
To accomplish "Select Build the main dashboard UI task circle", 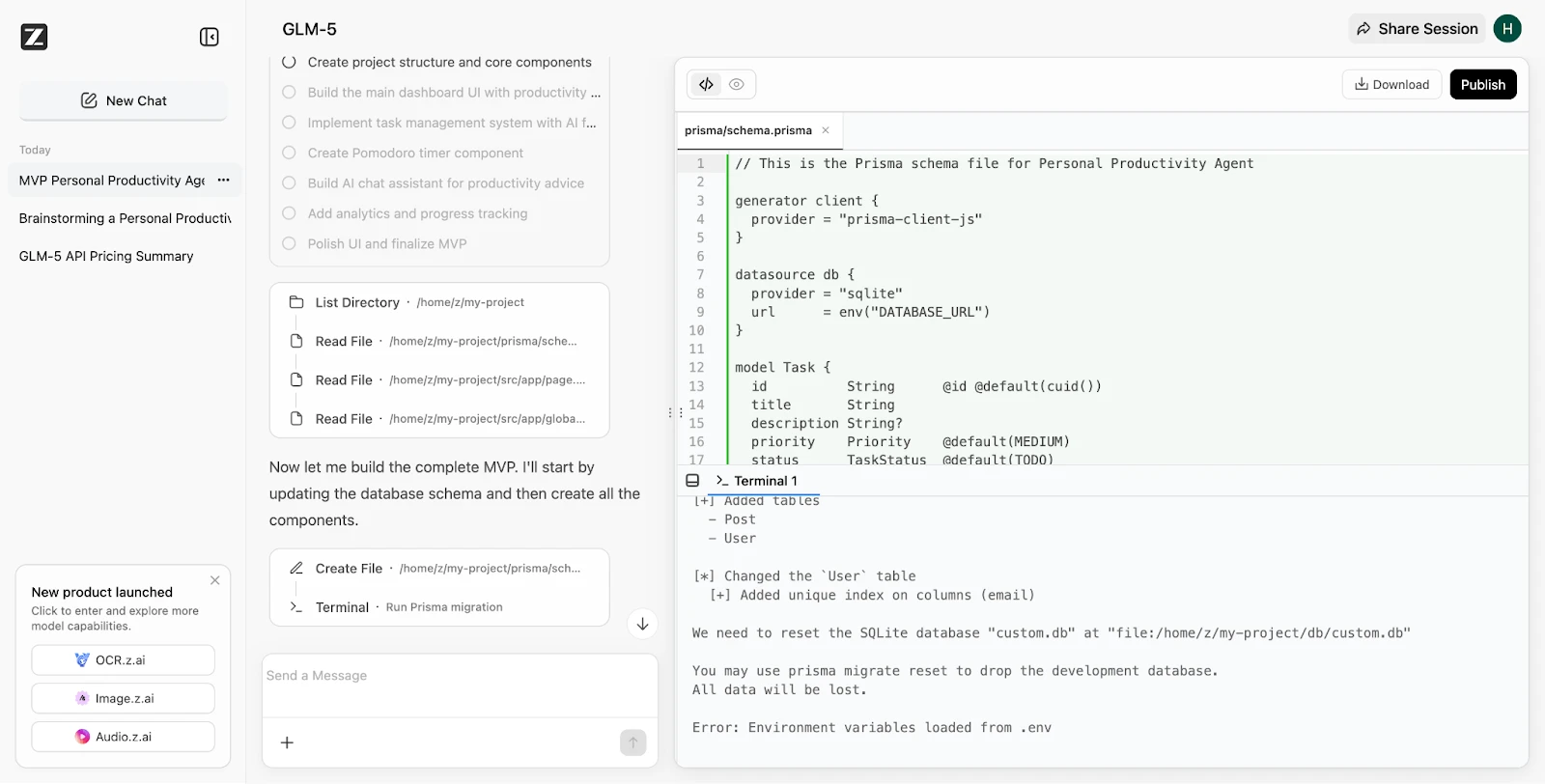I will pos(289,93).
